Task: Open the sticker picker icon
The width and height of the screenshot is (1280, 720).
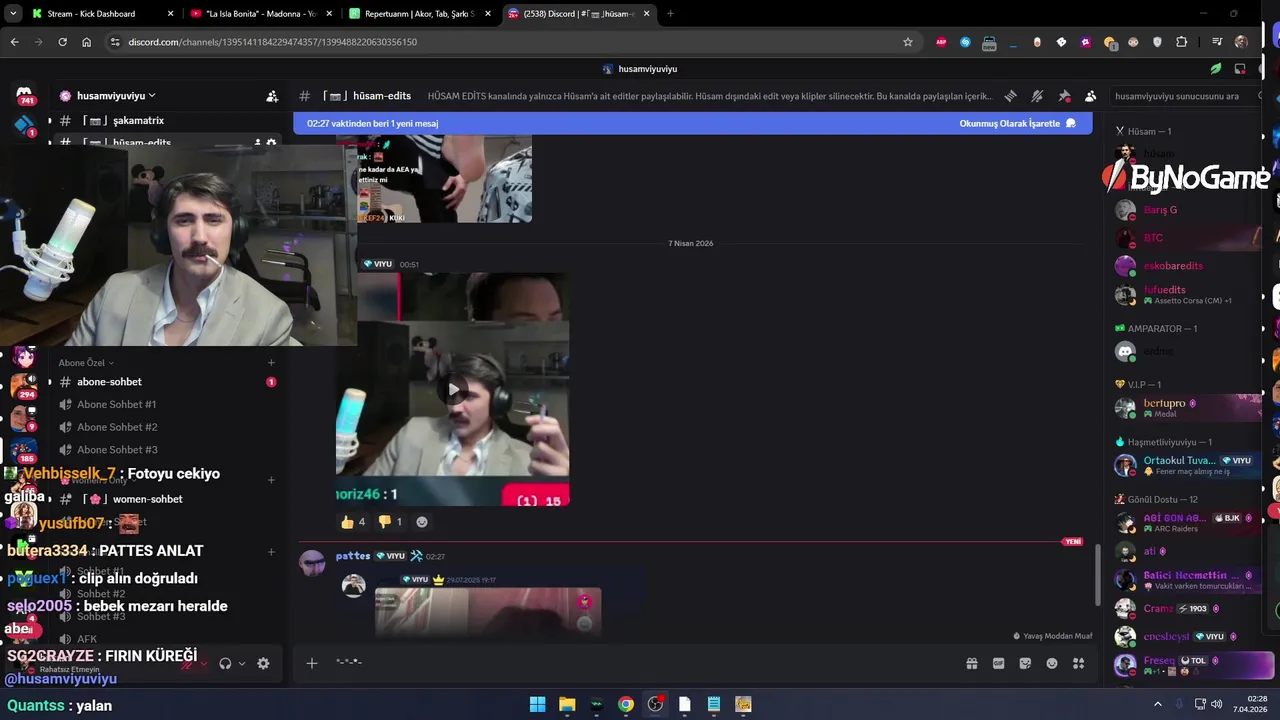Action: (x=1025, y=663)
